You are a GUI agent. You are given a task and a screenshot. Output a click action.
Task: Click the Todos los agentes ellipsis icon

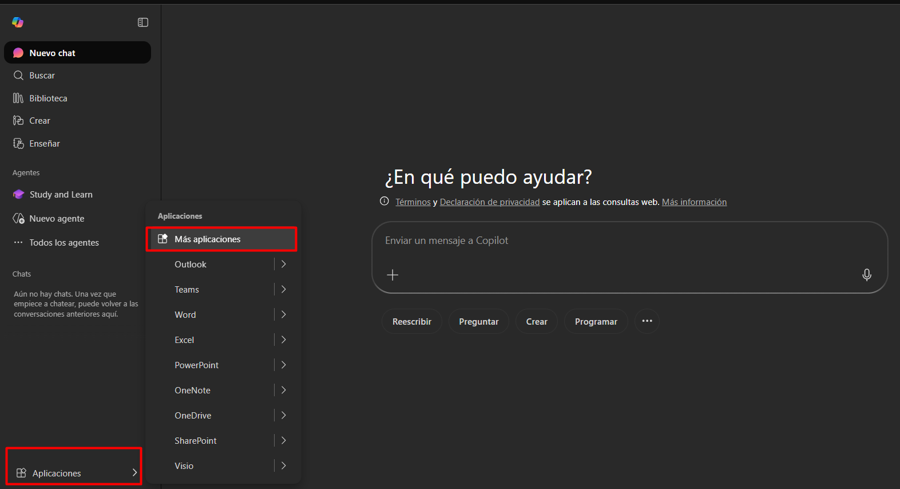coord(18,242)
